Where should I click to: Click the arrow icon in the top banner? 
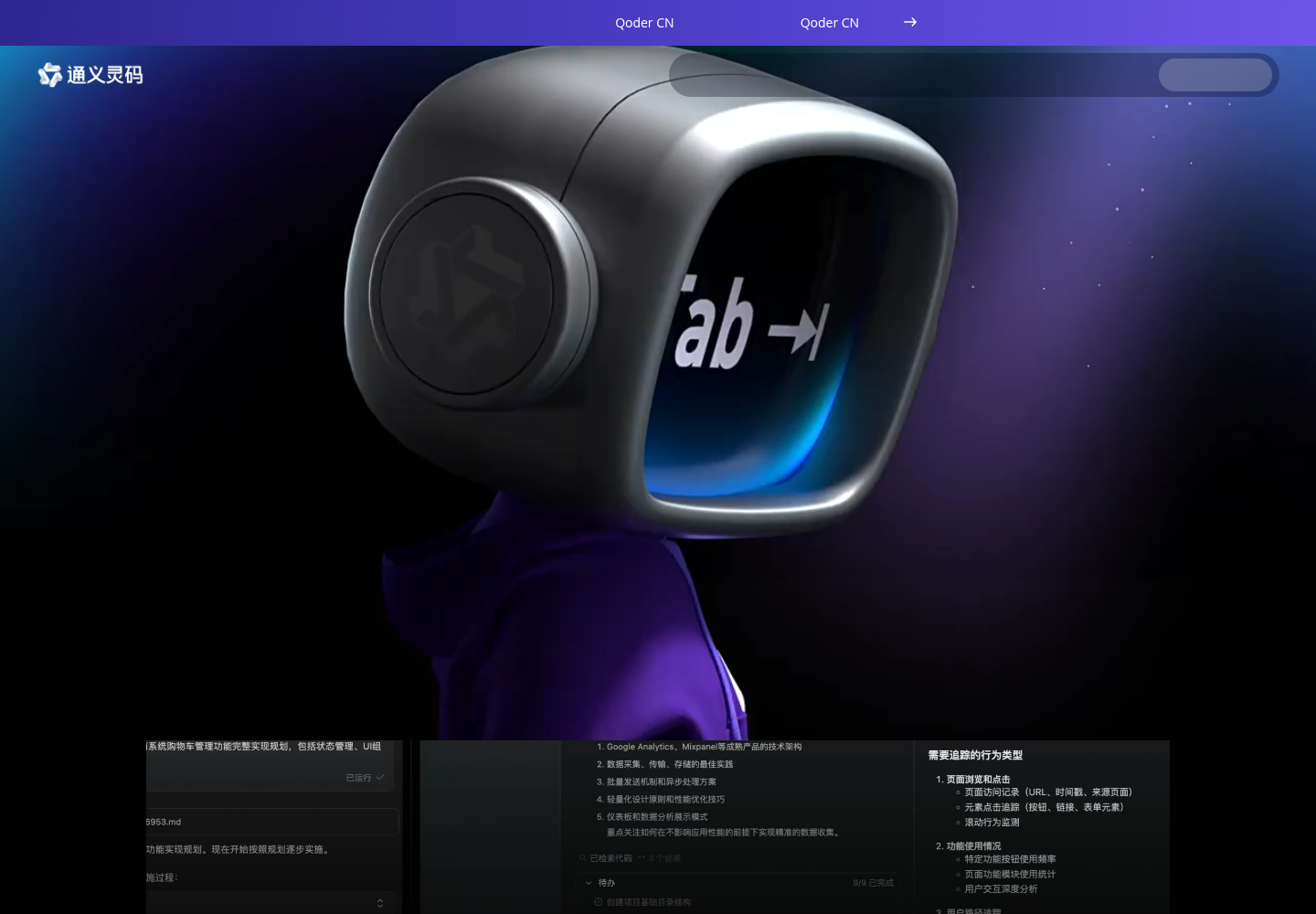(910, 22)
